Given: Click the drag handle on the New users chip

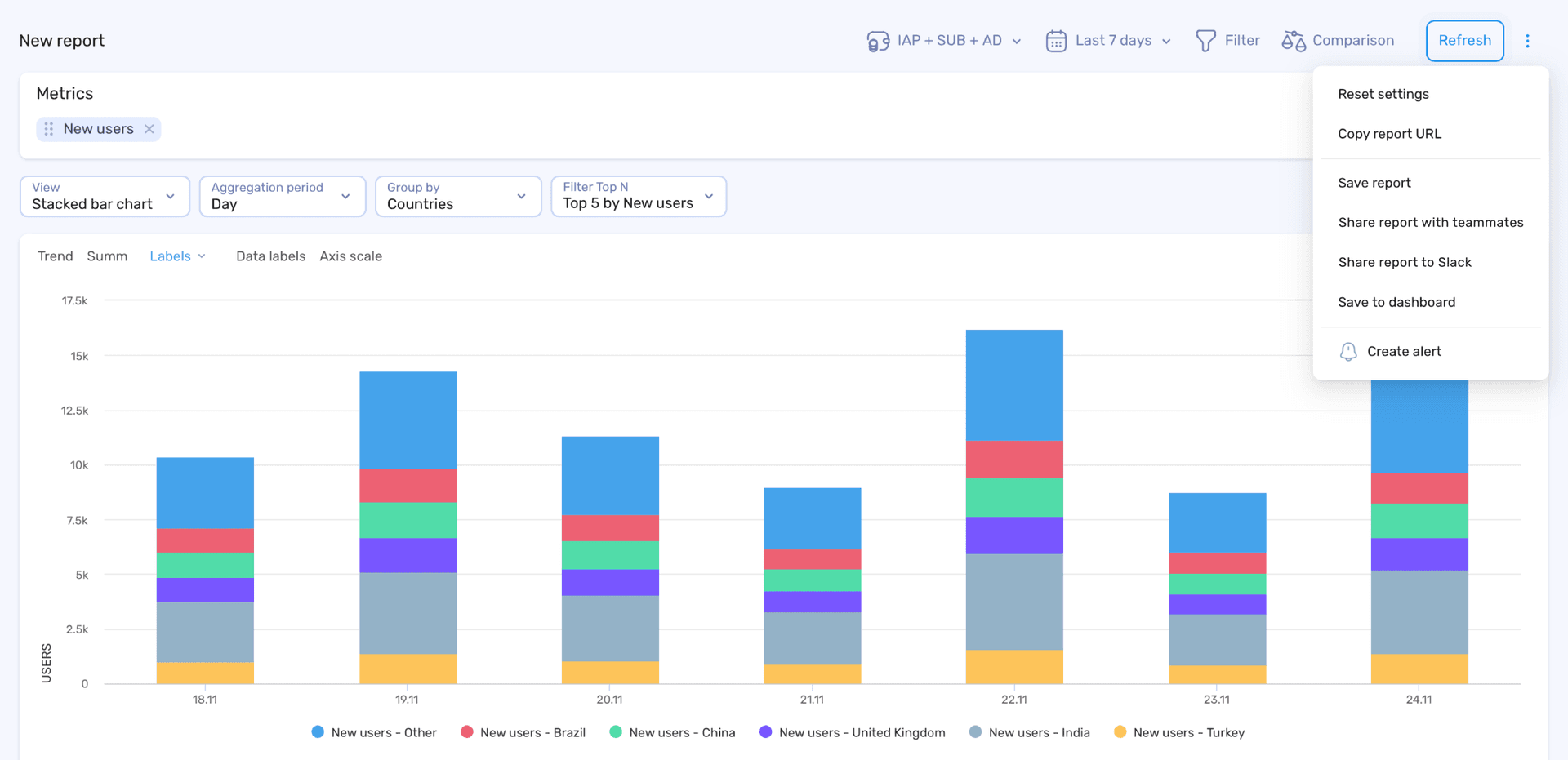Looking at the screenshot, I should click(x=49, y=128).
